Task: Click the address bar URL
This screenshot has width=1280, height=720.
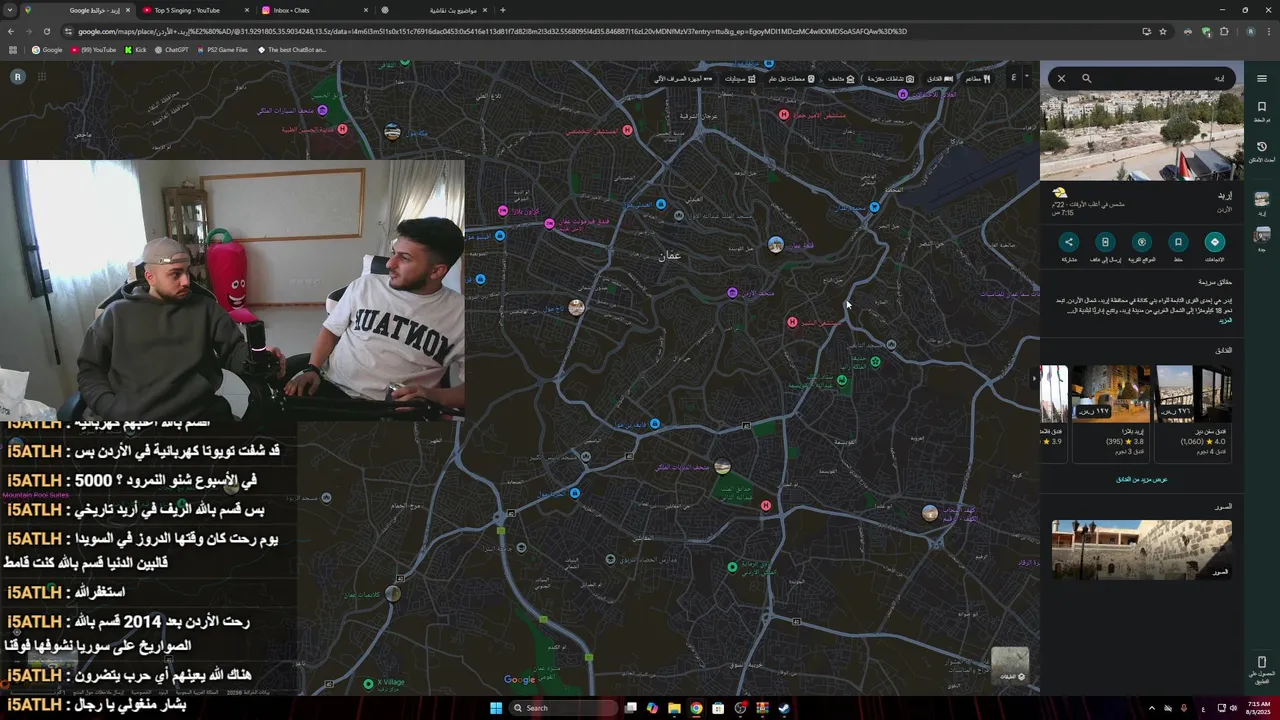Action: click(x=490, y=31)
